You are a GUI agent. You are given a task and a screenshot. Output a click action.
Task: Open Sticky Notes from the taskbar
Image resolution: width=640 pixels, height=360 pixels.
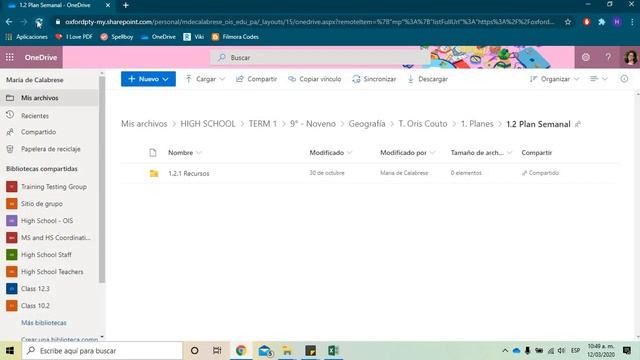pos(311,351)
